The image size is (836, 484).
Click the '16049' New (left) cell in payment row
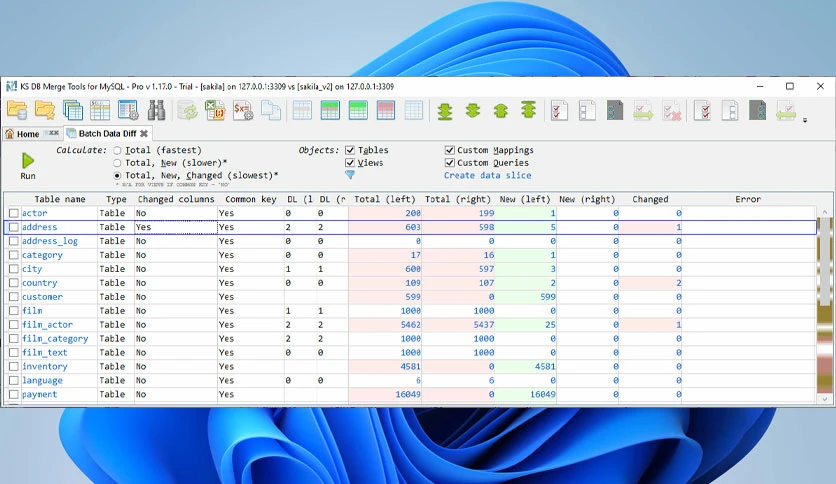[x=526, y=394]
